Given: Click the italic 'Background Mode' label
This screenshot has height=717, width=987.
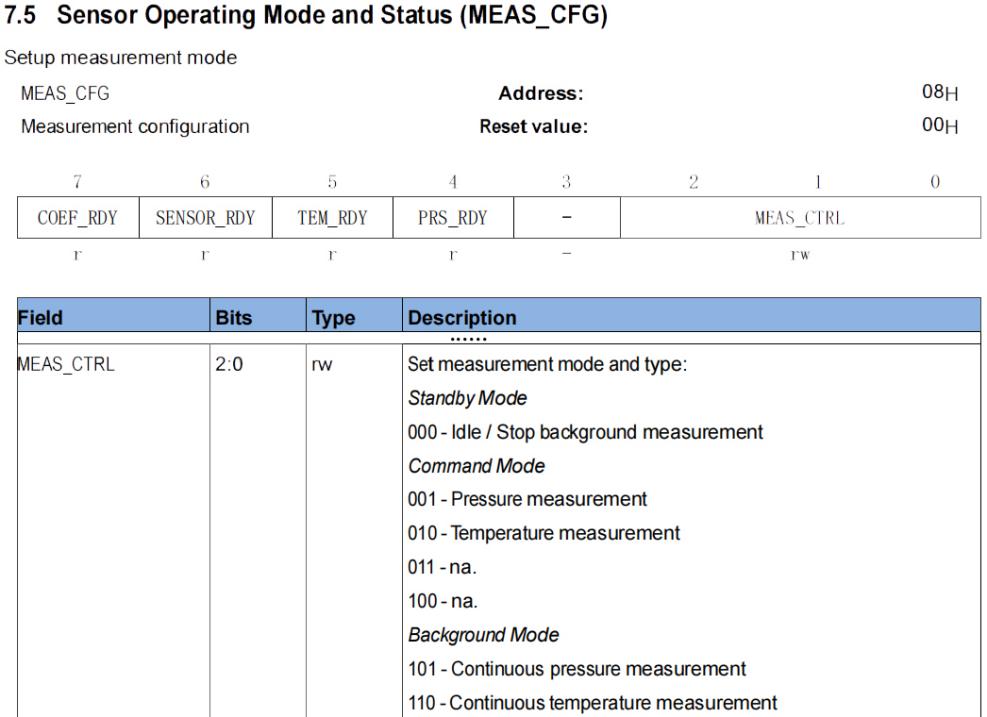Looking at the screenshot, I should click(x=482, y=634).
